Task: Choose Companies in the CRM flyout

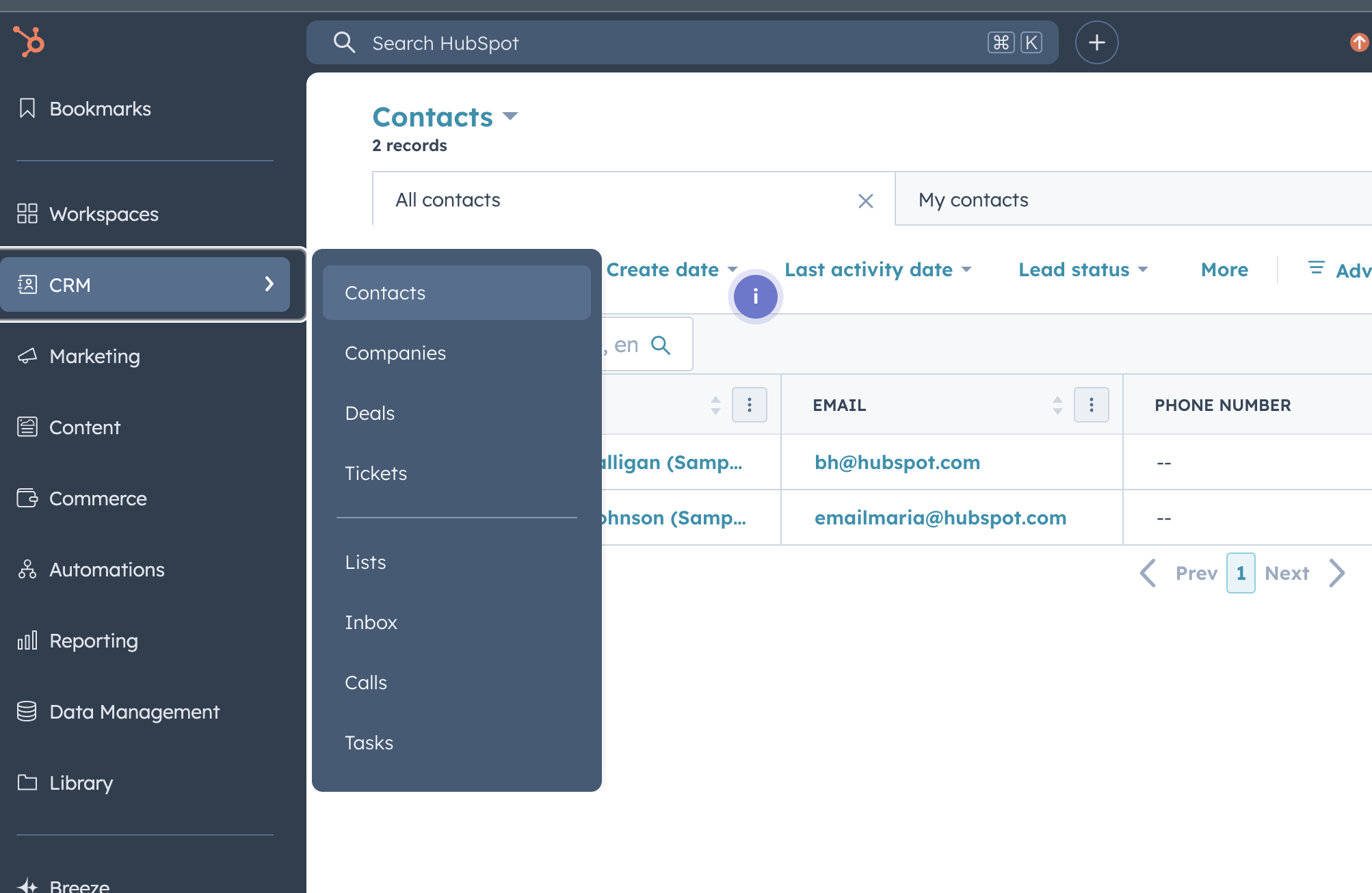Action: 456,353
